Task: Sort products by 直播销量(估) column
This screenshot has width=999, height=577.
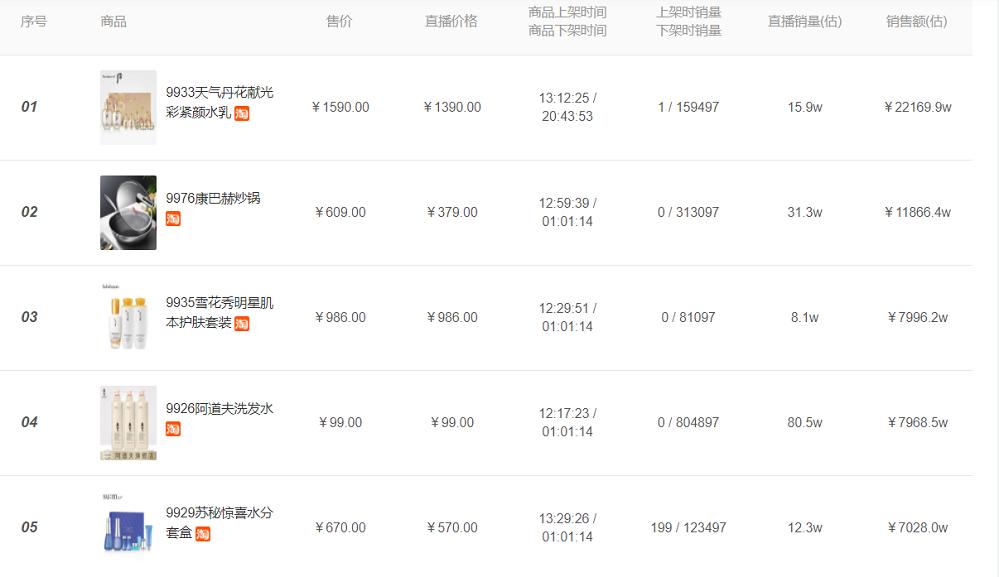Action: pyautogui.click(x=803, y=20)
